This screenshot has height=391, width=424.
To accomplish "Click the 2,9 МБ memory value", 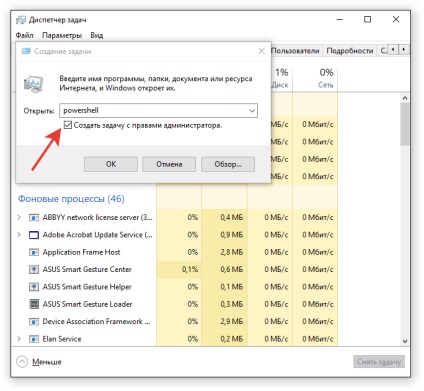I will 232,322.
